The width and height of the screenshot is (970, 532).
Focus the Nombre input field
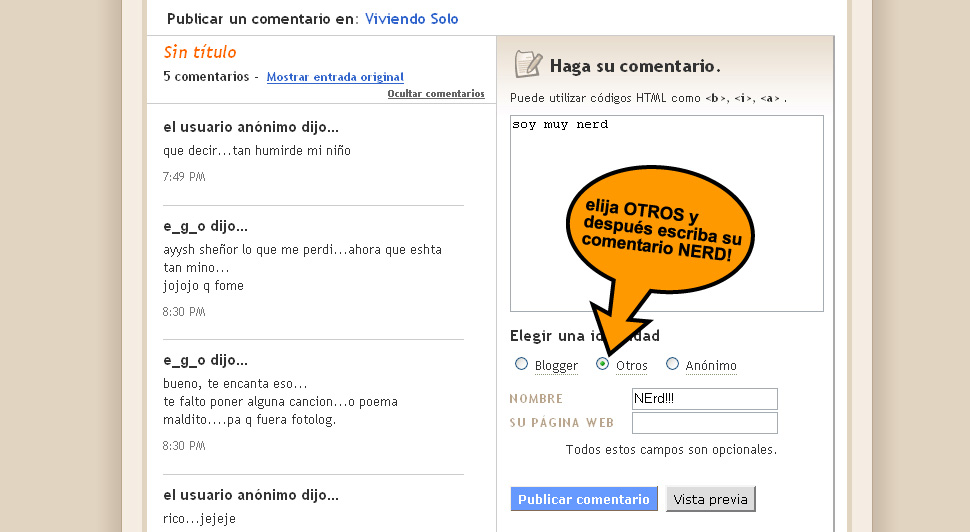[705, 399]
